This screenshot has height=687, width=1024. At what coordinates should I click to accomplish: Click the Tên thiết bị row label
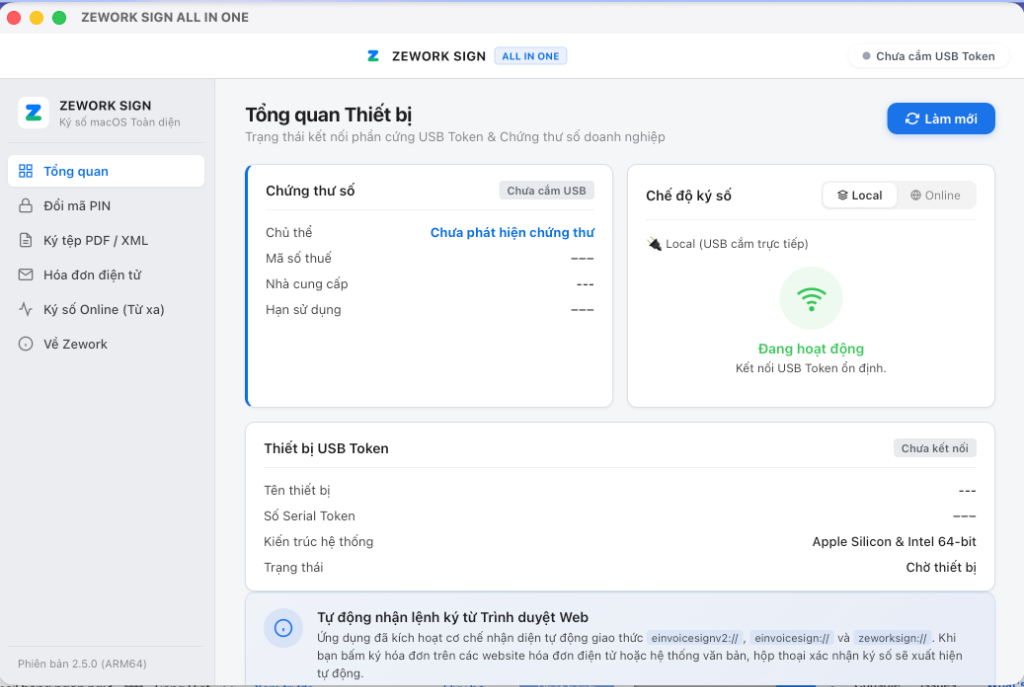(297, 490)
